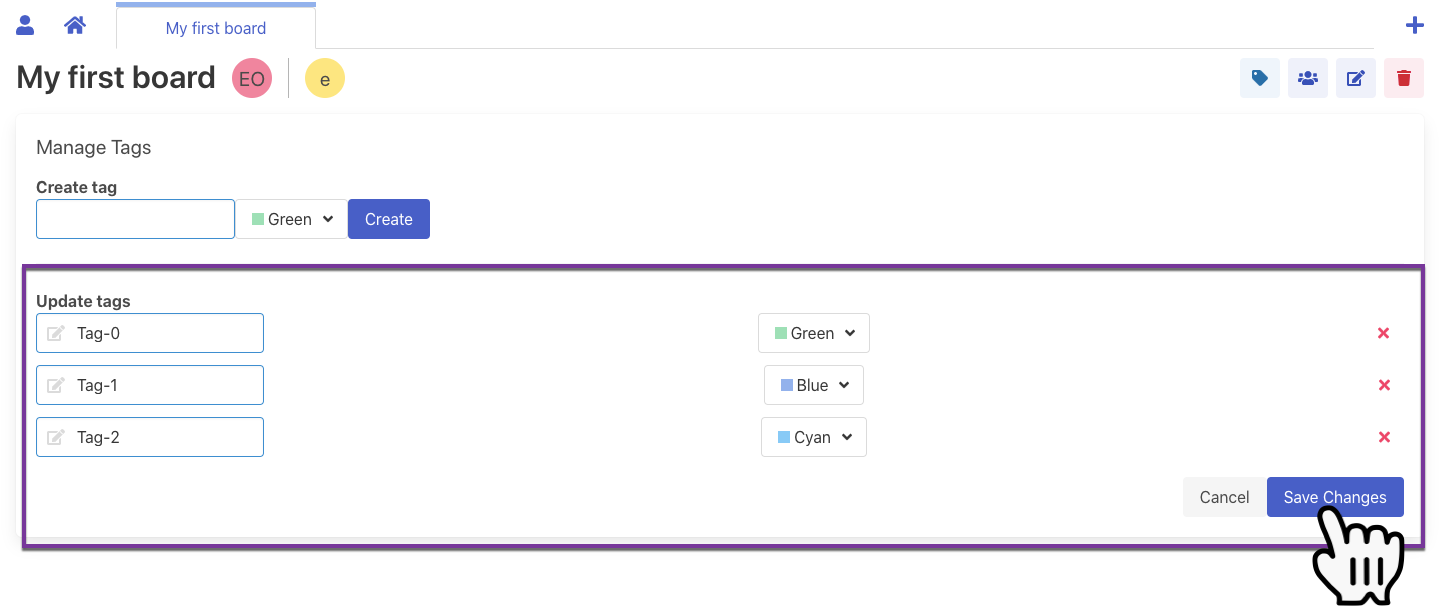Focus the Create tag name field
The height and width of the screenshot is (608, 1440).
(x=135, y=219)
